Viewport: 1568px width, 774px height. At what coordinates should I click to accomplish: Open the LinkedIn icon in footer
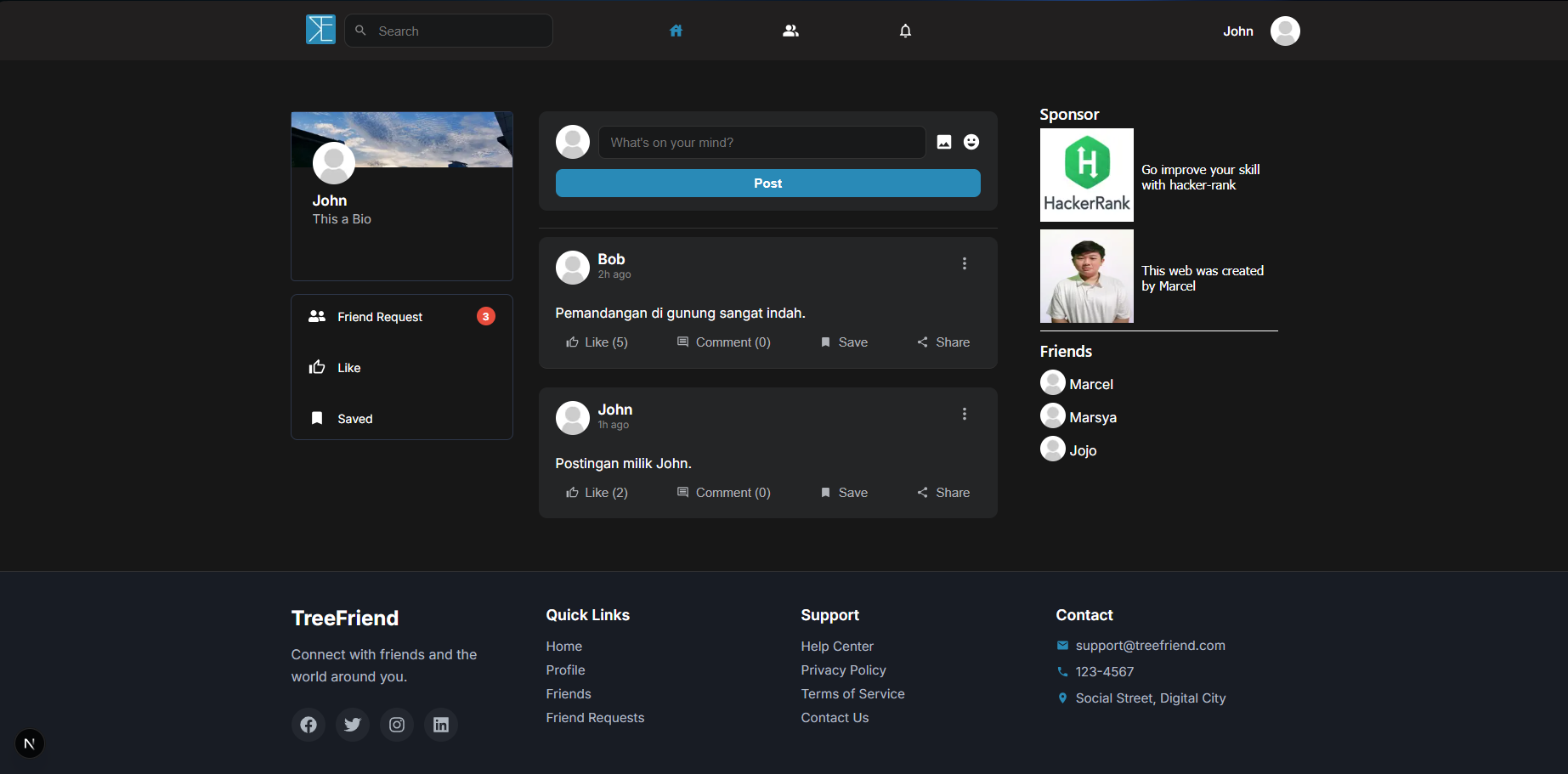pos(441,725)
